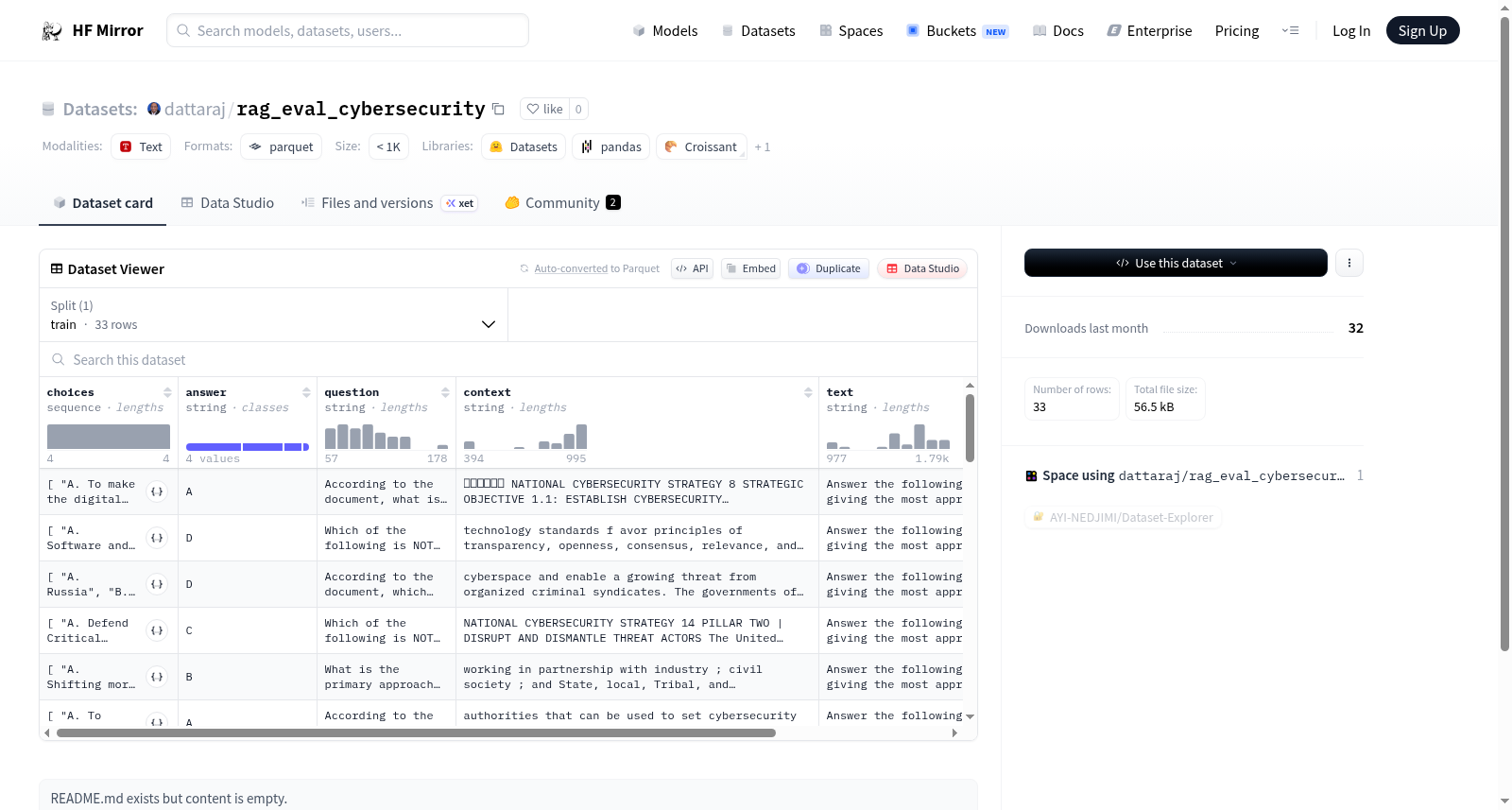Switch to the Data Studio tab
The height and width of the screenshot is (810, 1512).
(x=228, y=202)
